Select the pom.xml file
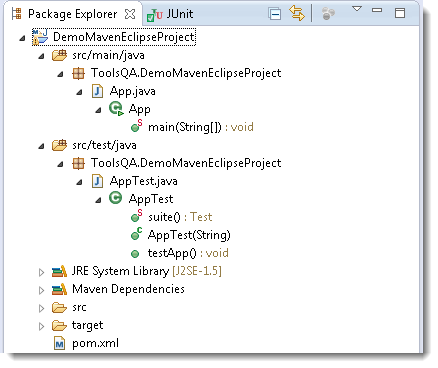This screenshot has width=438, height=368. coord(95,343)
